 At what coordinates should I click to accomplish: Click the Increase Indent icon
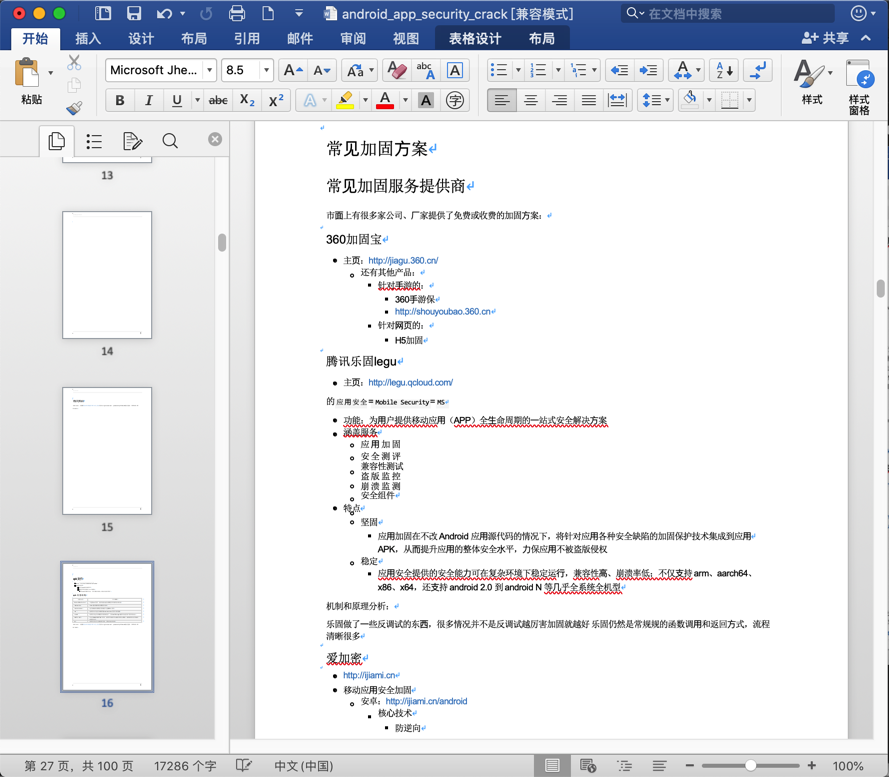649,71
